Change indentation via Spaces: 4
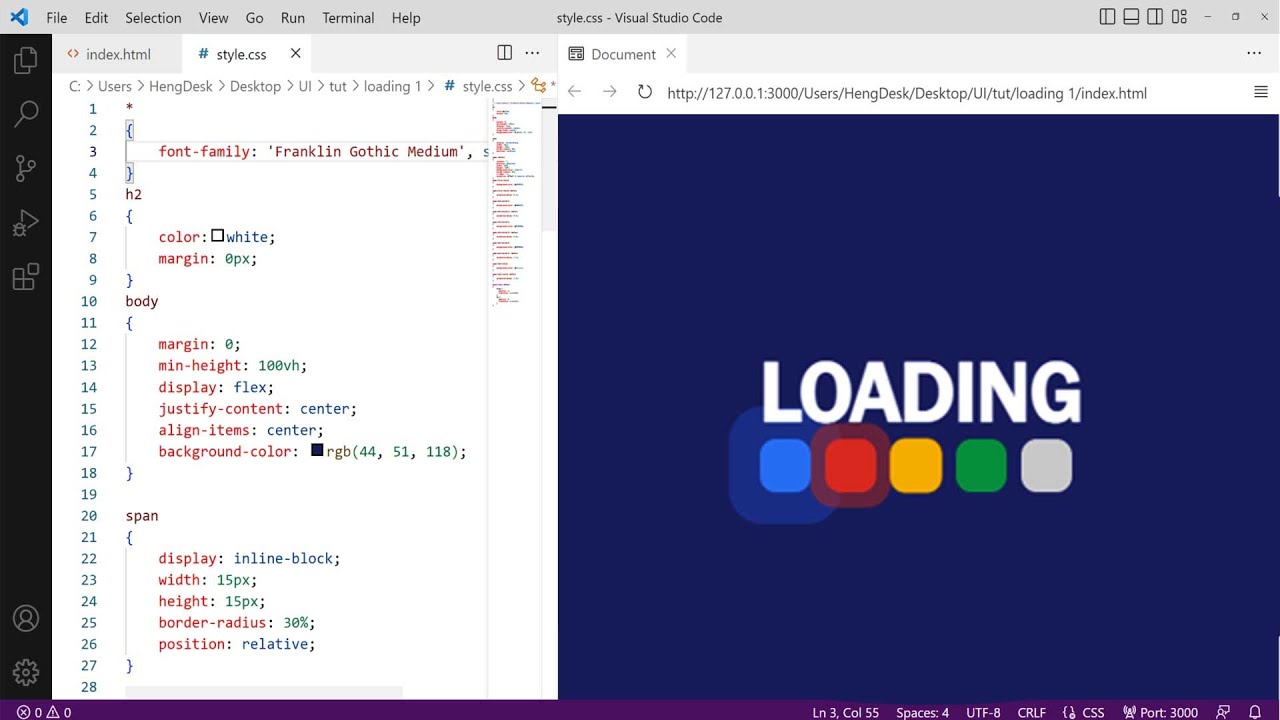1280x720 pixels. tap(922, 712)
